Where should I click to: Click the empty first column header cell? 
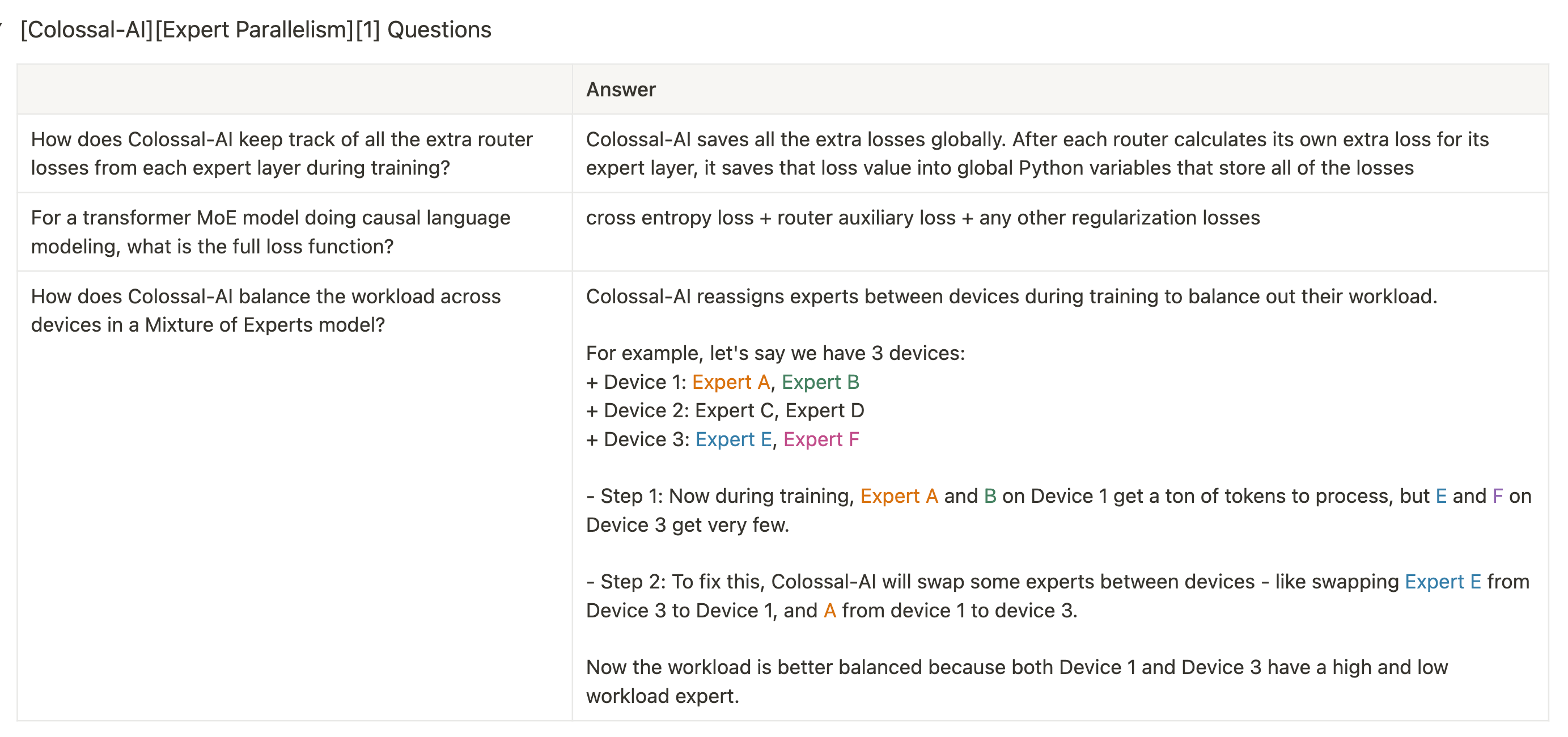click(295, 90)
